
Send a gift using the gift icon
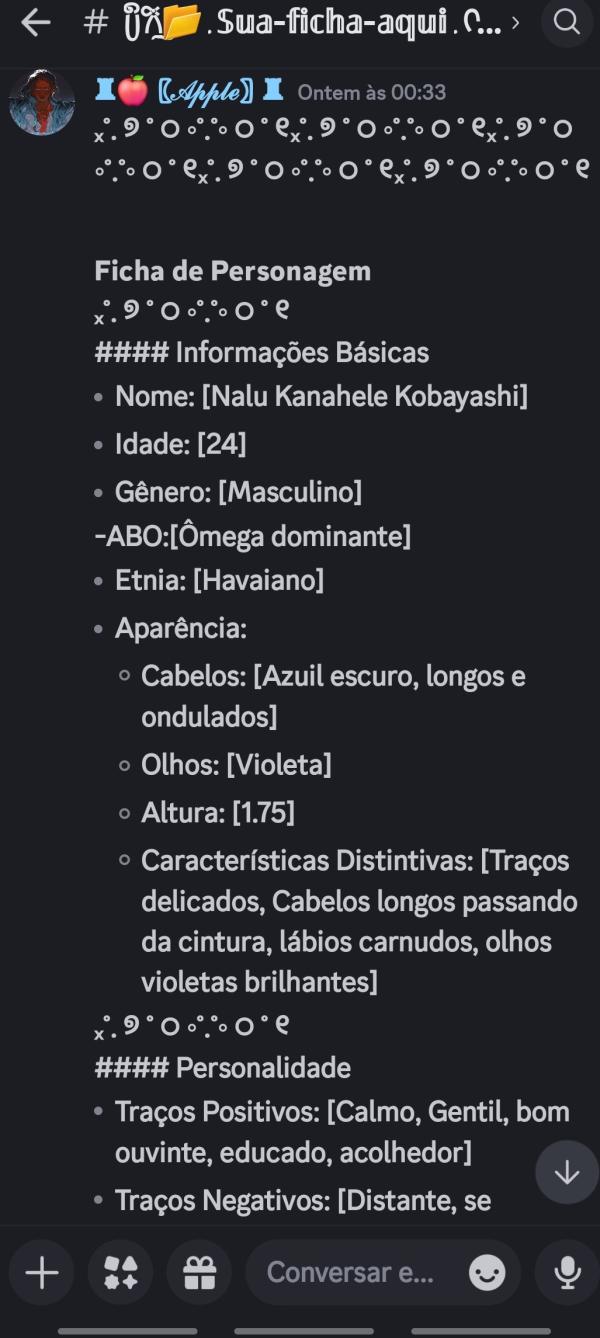pyautogui.click(x=199, y=1272)
